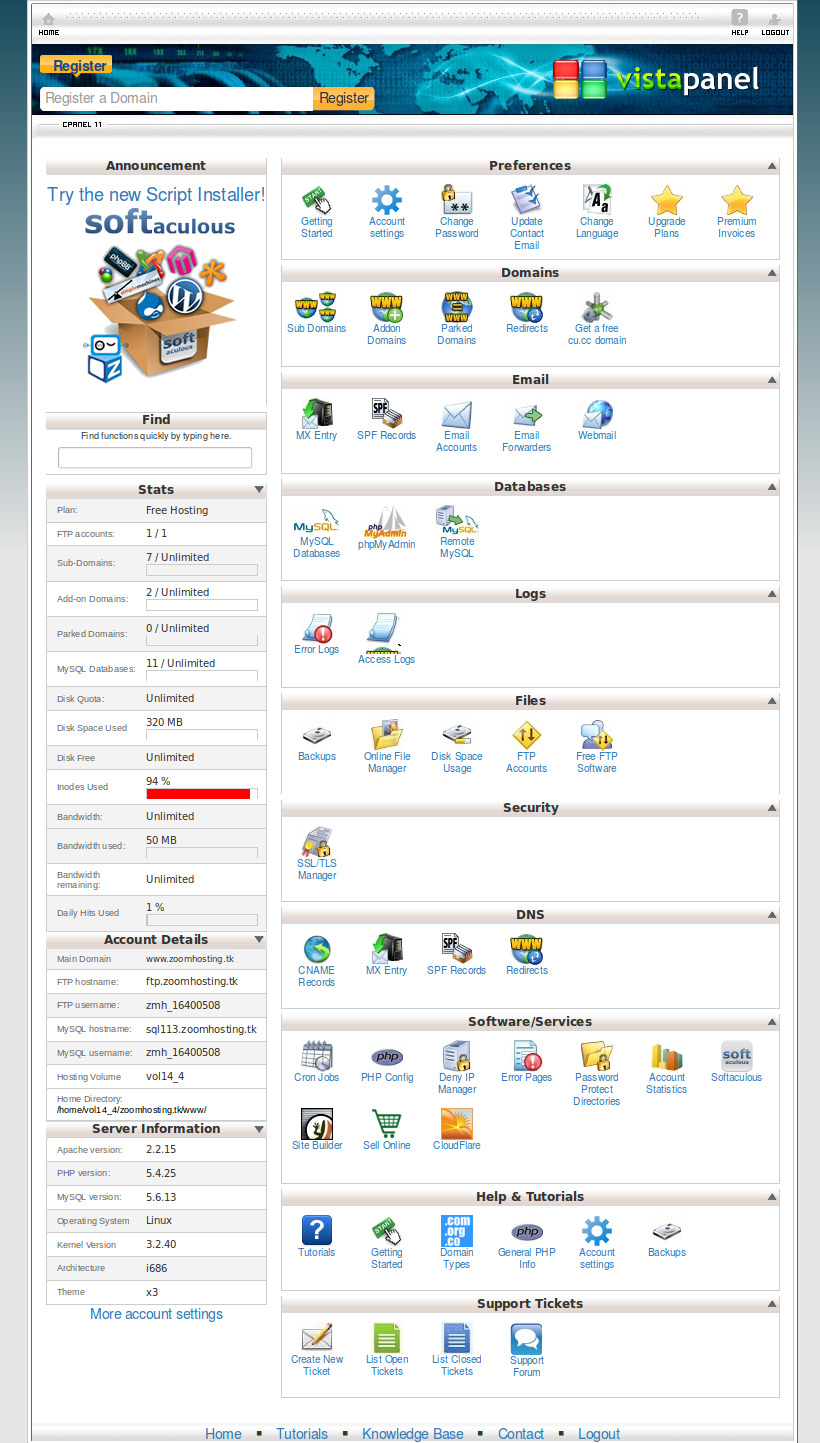This screenshot has height=1443, width=820.
Task: Open Cron Jobs
Action: [x=317, y=1062]
